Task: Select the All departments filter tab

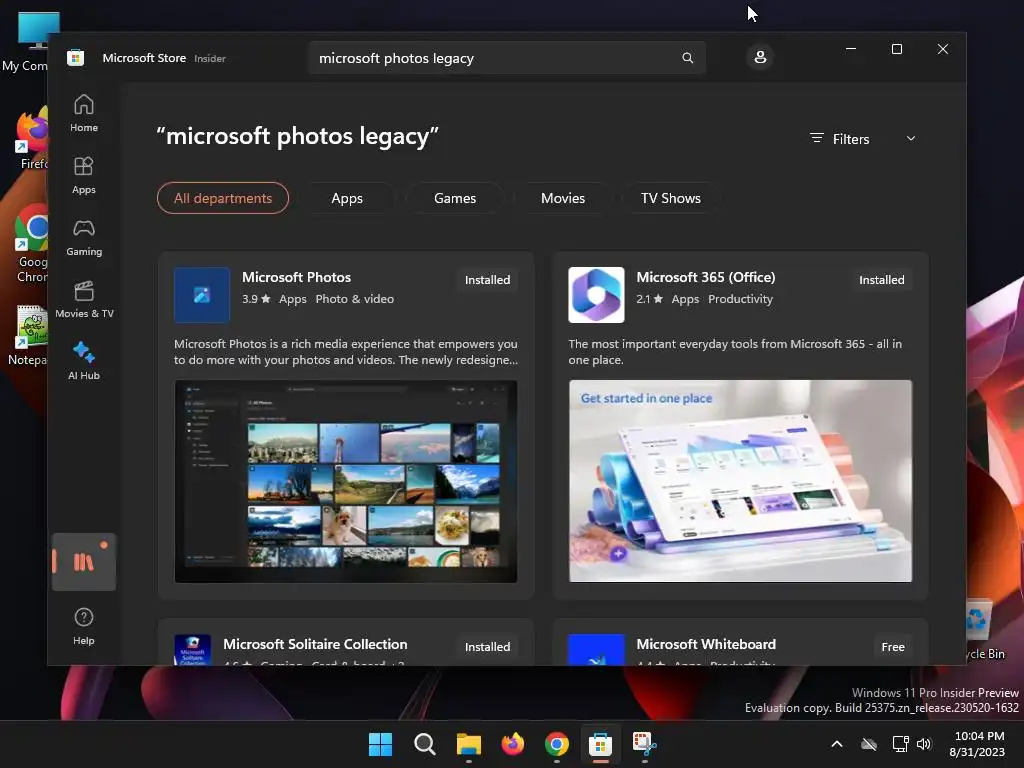Action: click(223, 198)
